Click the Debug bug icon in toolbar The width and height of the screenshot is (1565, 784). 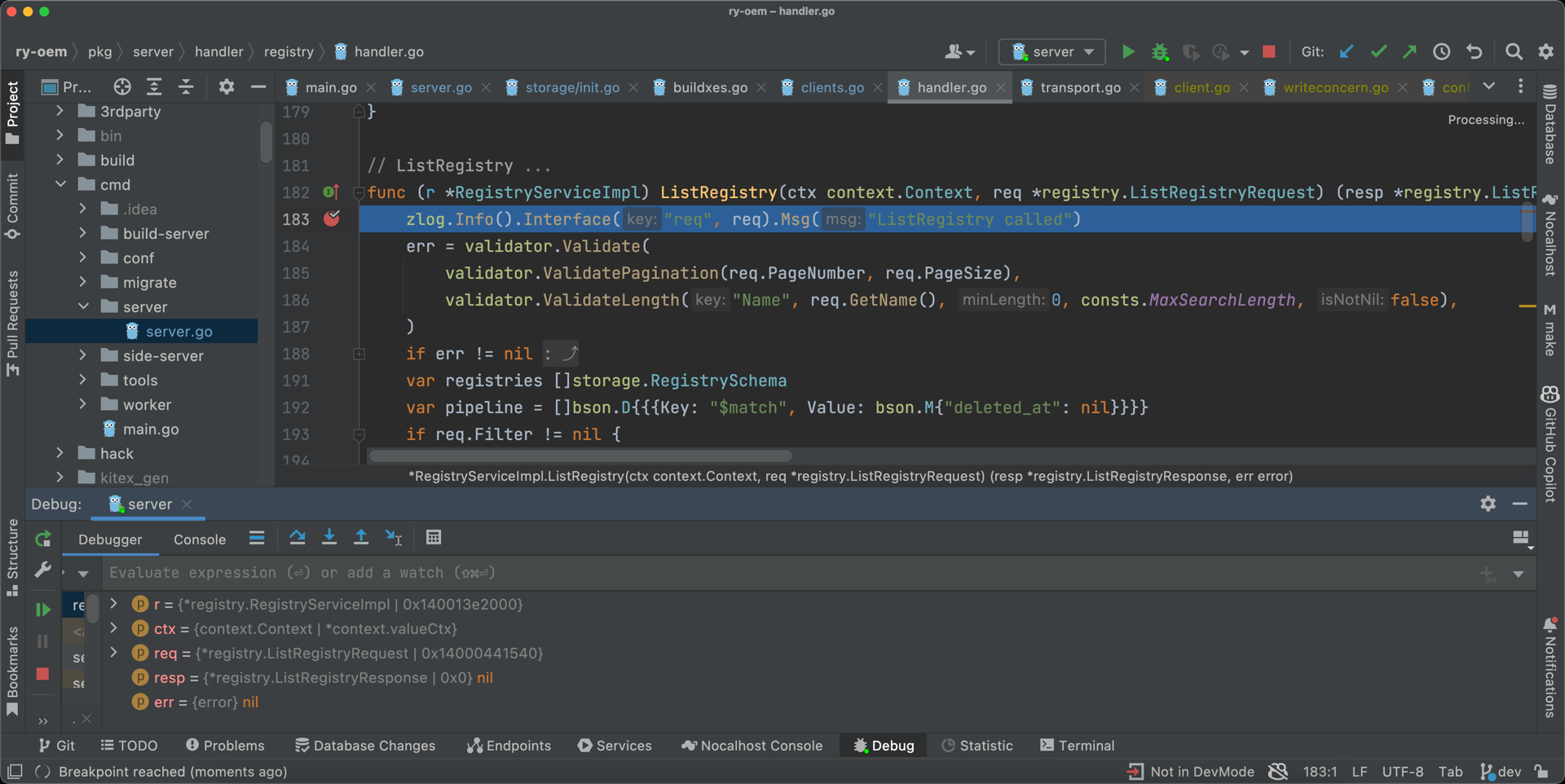point(1159,52)
